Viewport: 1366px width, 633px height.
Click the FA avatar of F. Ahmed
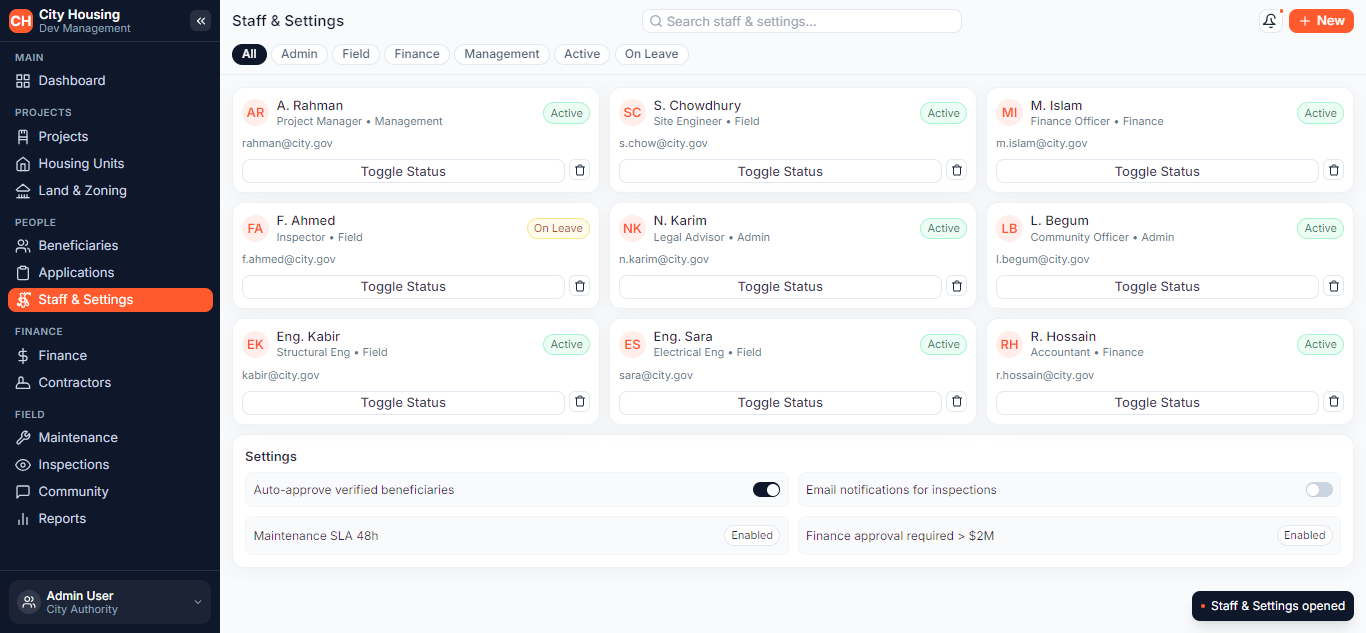click(256, 229)
